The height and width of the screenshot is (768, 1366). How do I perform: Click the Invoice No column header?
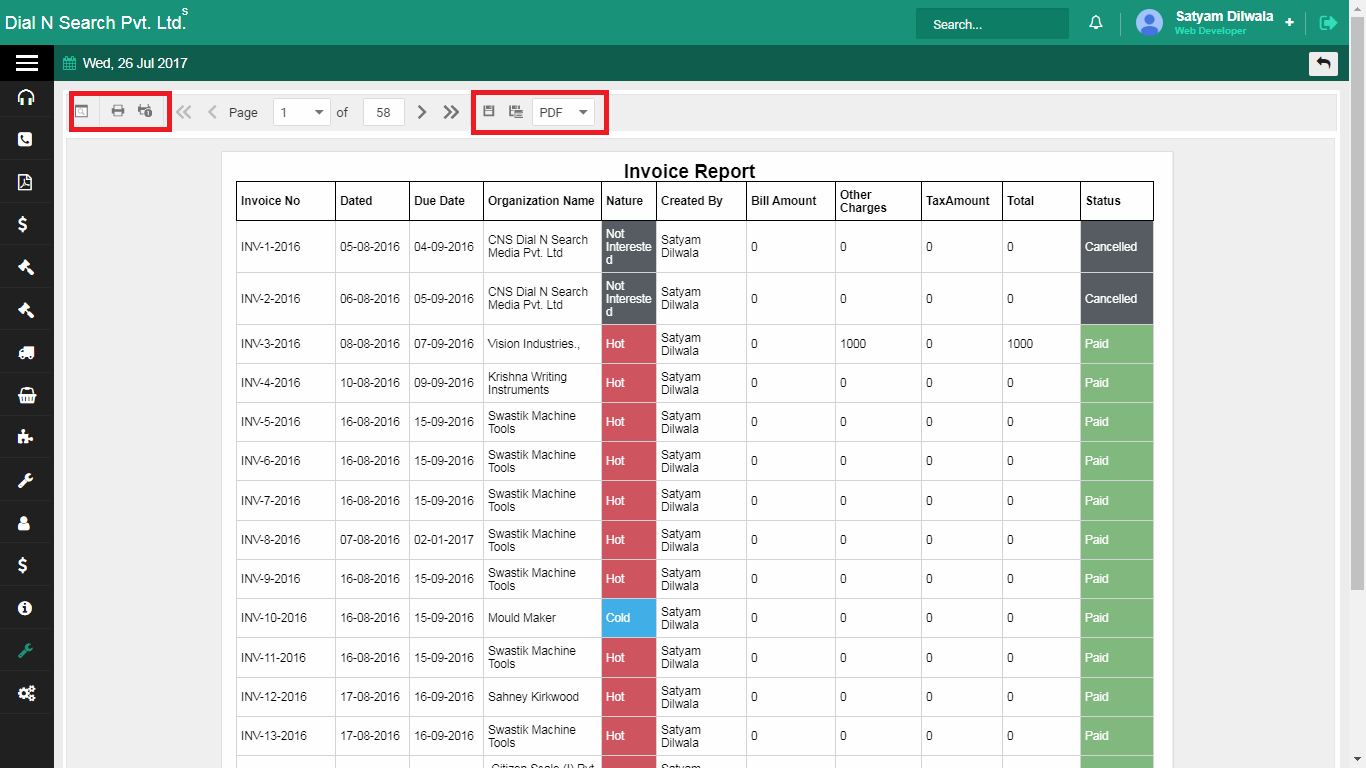[286, 201]
